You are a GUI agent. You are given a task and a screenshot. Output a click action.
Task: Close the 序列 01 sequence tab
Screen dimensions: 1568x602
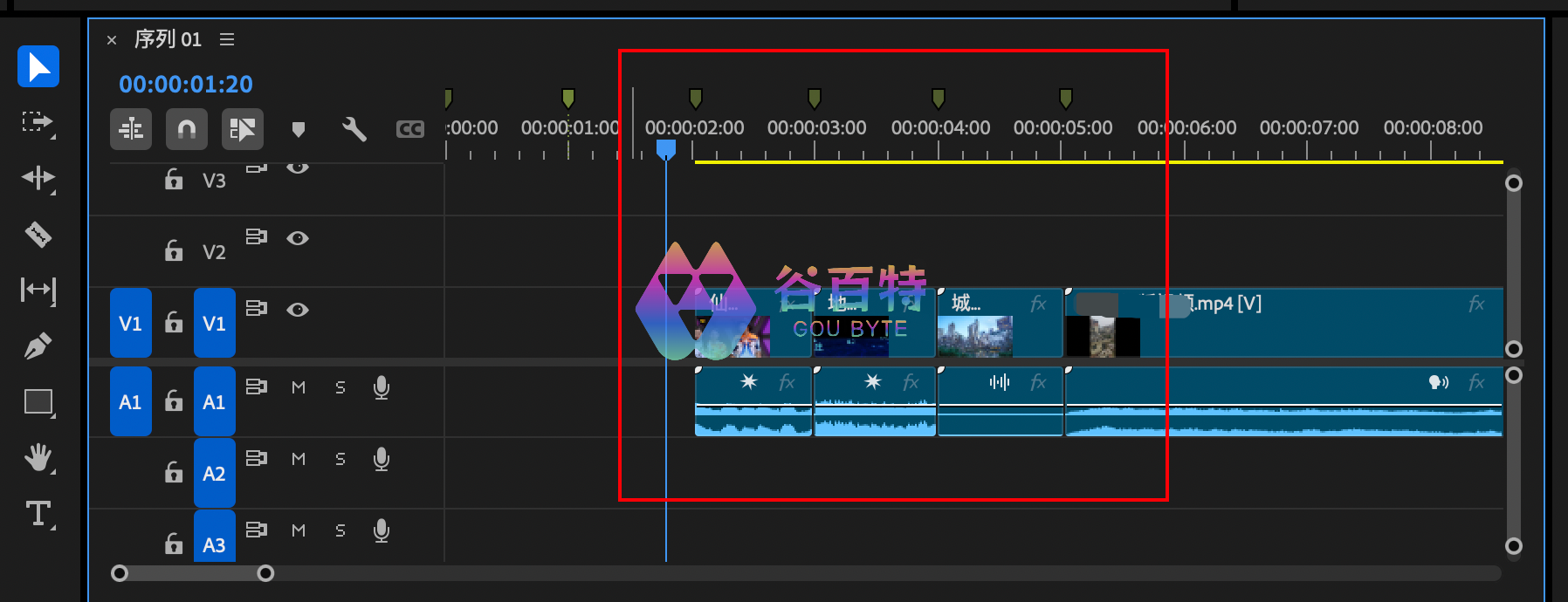point(112,40)
